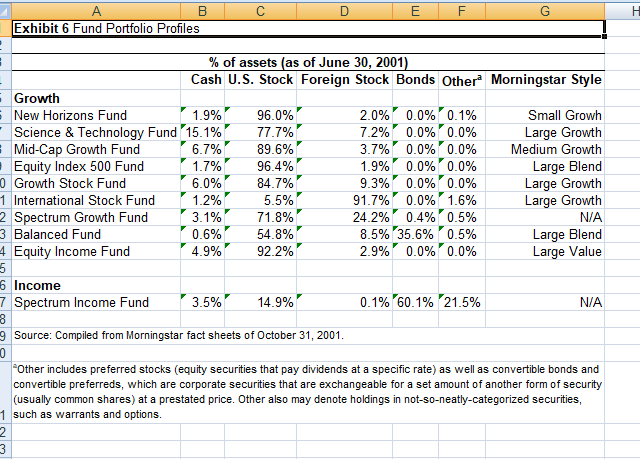Click the 89.6% U.S. Stock value

click(260, 149)
